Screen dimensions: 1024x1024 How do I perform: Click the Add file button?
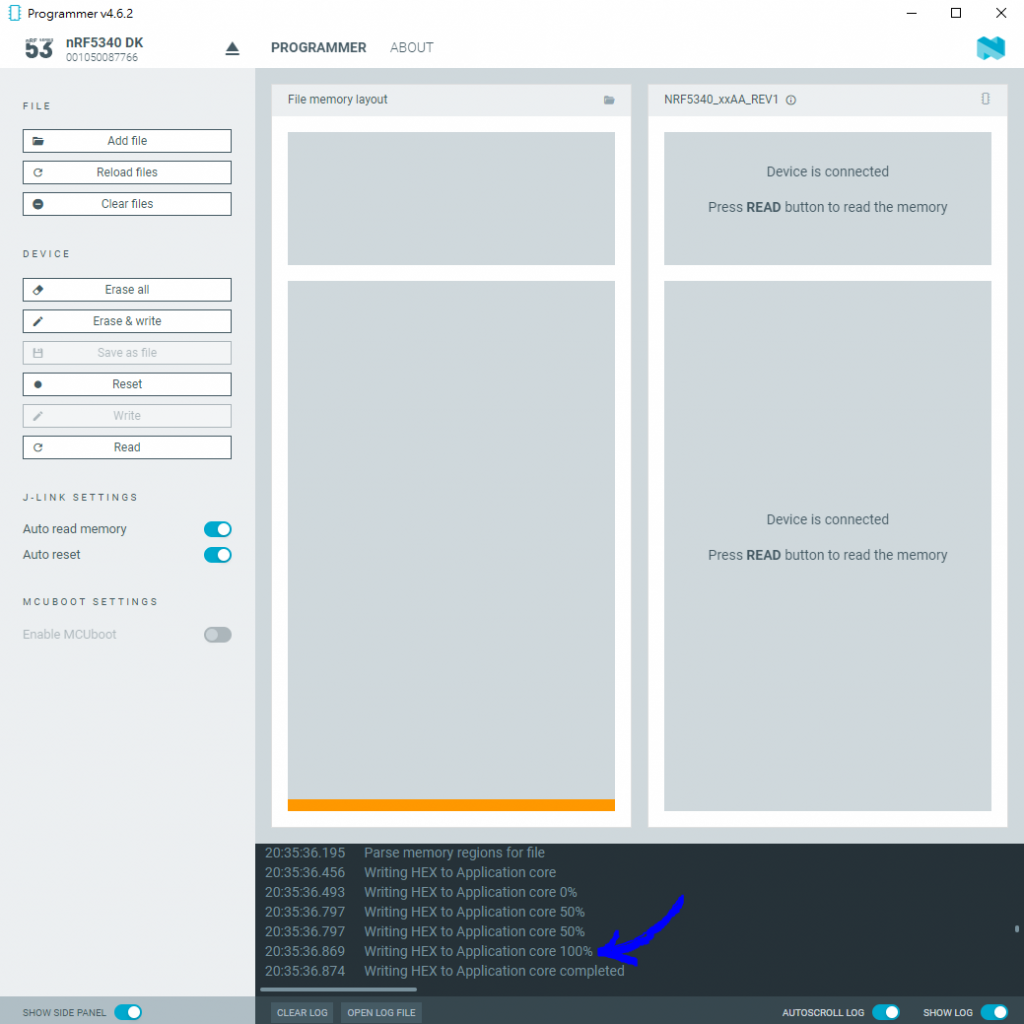click(127, 141)
